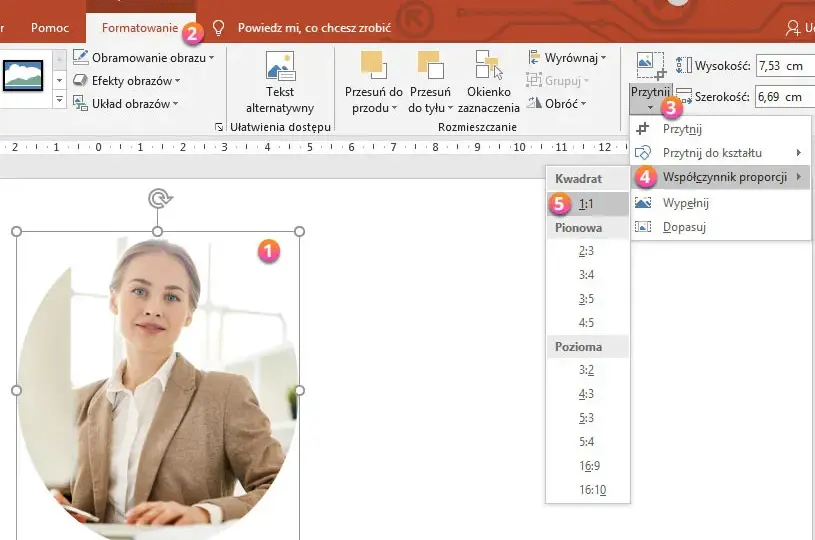This screenshot has height=540, width=815.
Task: Choose Przytnij from crop menu
Action: (x=720, y=128)
